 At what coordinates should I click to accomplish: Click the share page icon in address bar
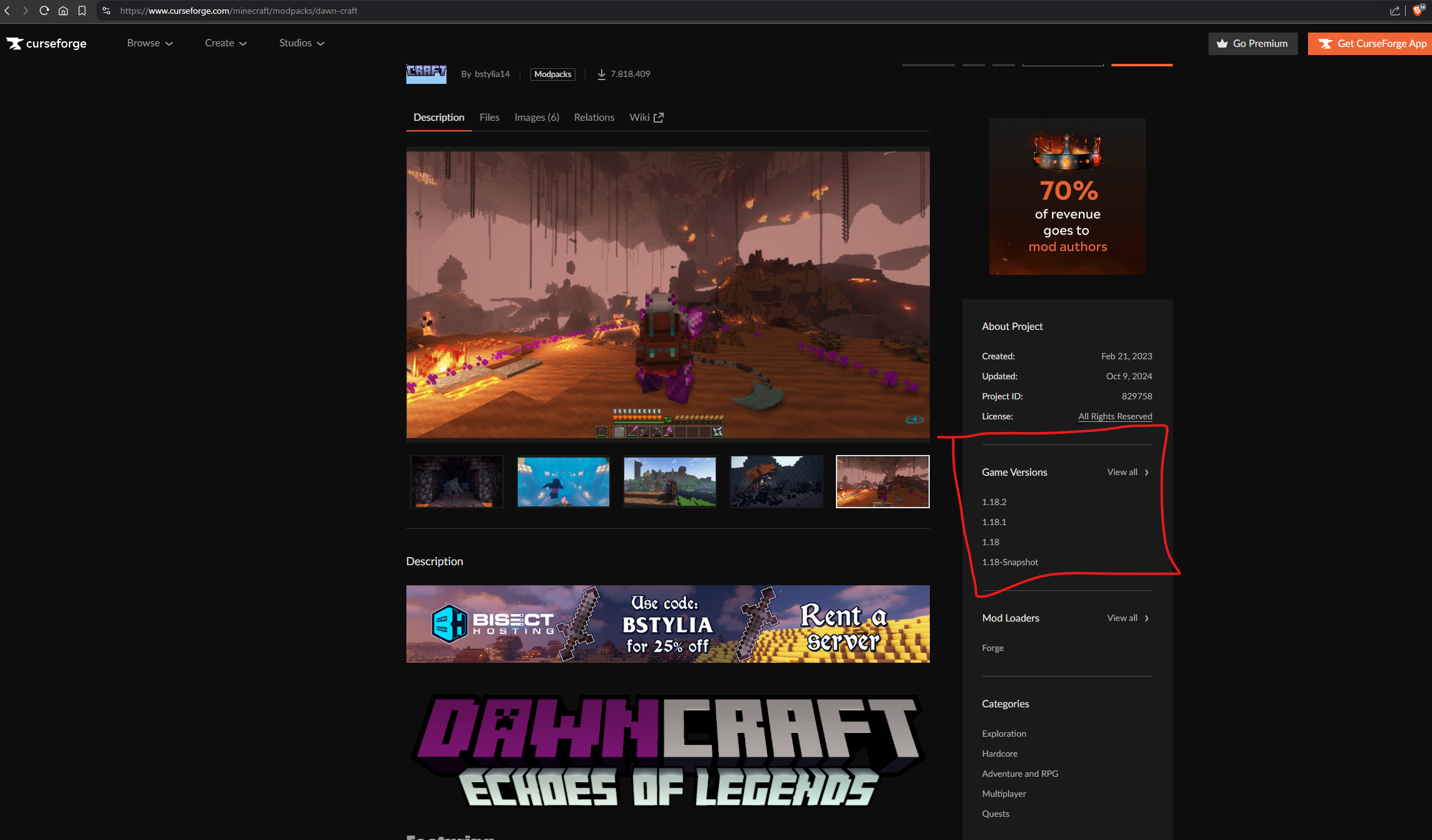coord(1394,11)
